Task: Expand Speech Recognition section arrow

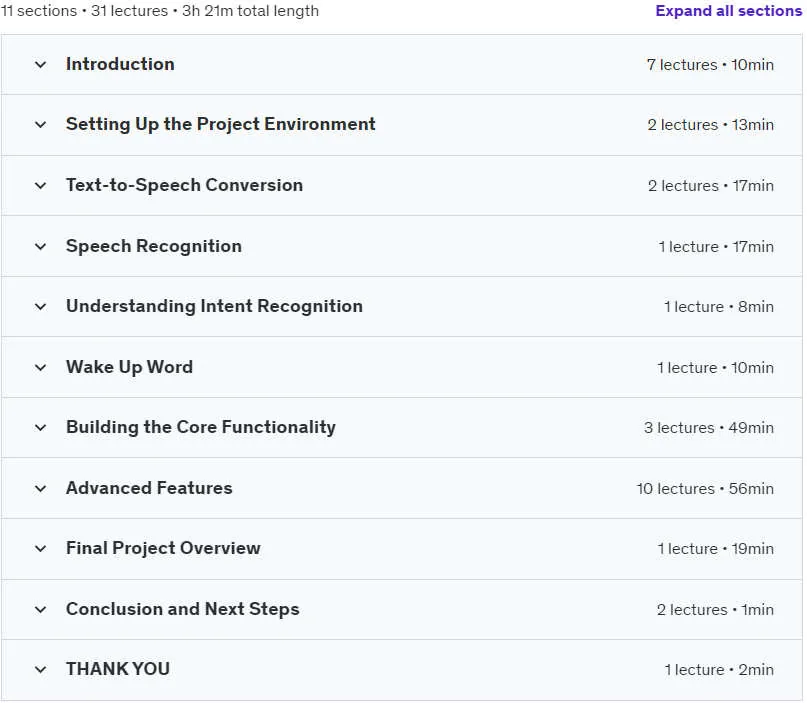Action: [40, 247]
